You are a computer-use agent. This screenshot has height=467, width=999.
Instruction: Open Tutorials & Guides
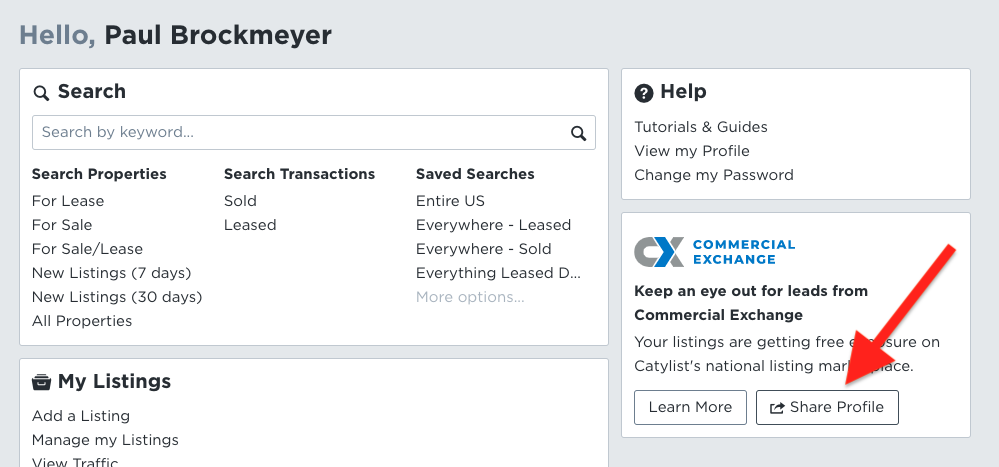pyautogui.click(x=701, y=127)
